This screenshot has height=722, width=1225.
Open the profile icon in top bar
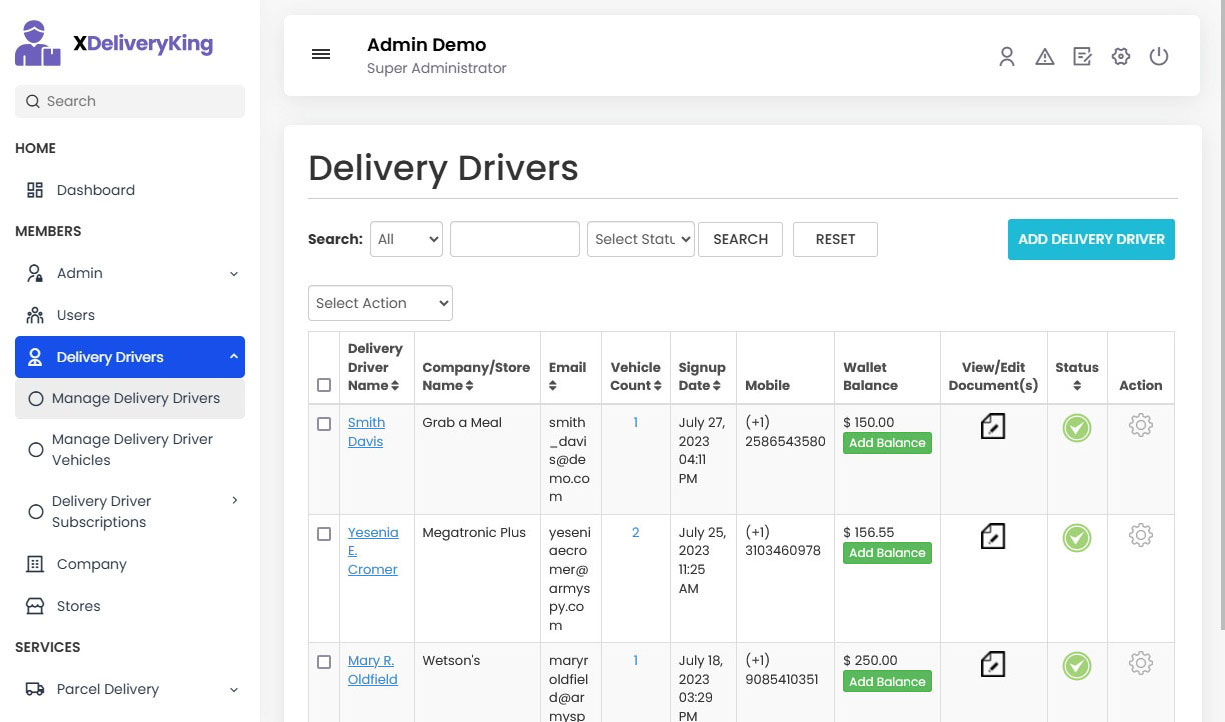[x=1007, y=57]
